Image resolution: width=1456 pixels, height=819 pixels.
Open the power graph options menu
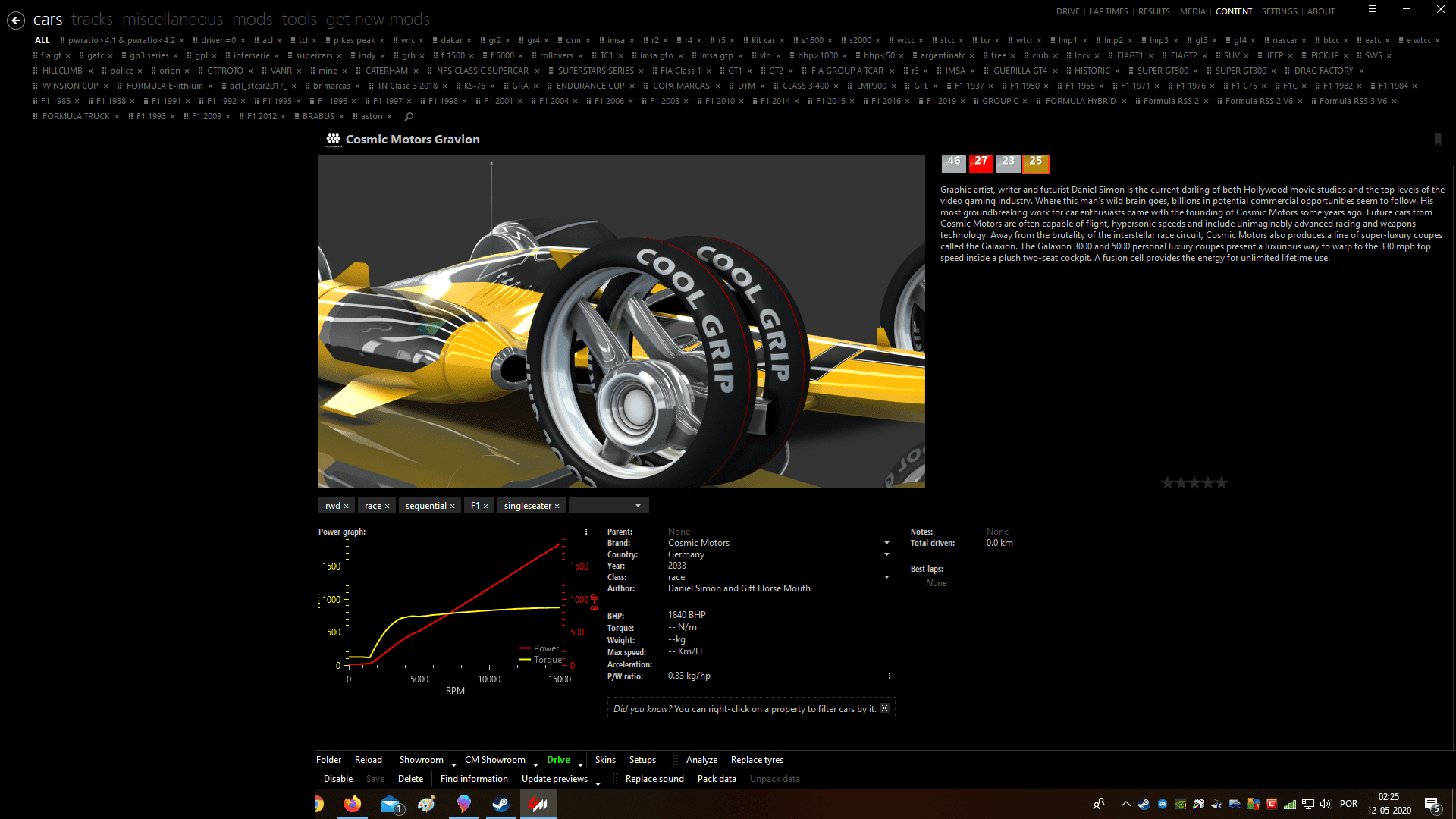coord(586,532)
